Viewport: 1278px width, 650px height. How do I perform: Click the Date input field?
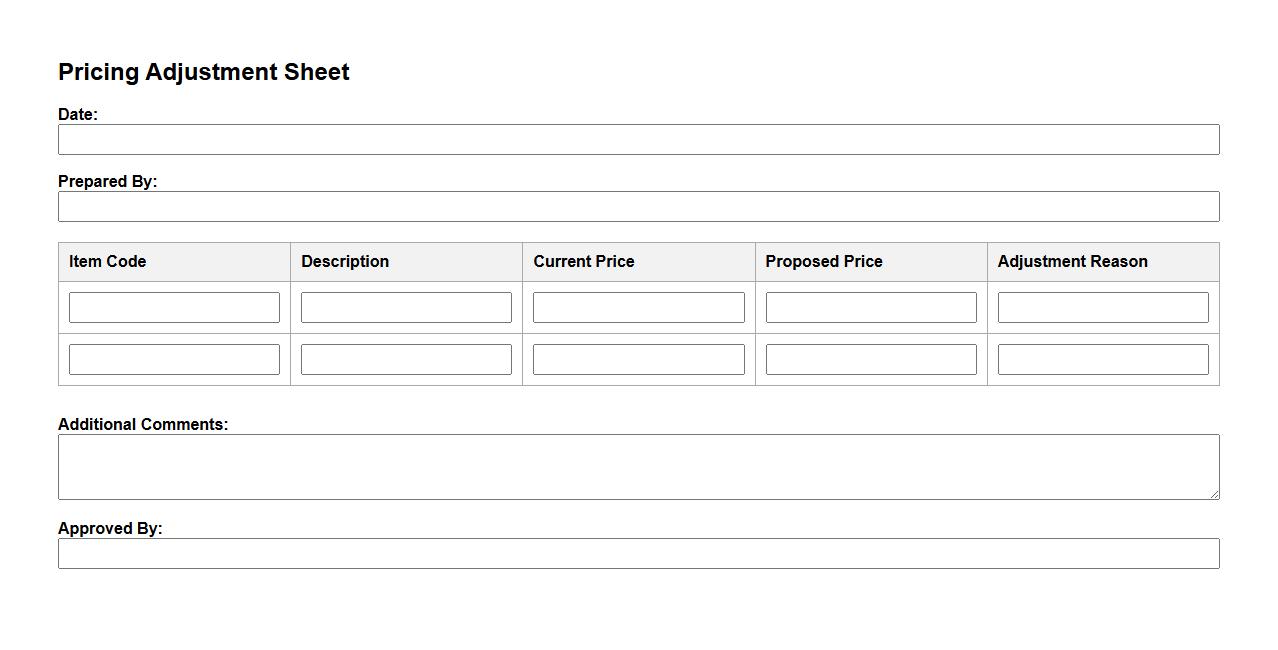pyautogui.click(x=638, y=140)
